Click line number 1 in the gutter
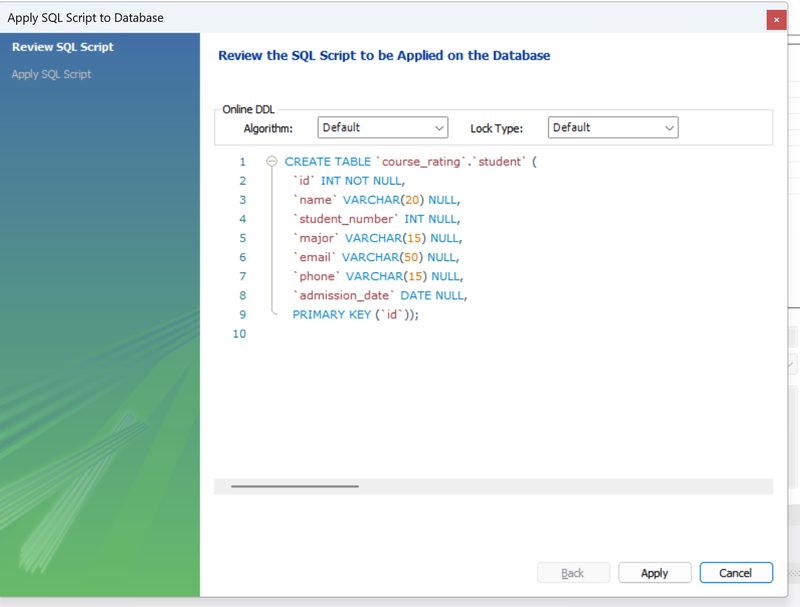The image size is (800, 607). [243, 162]
